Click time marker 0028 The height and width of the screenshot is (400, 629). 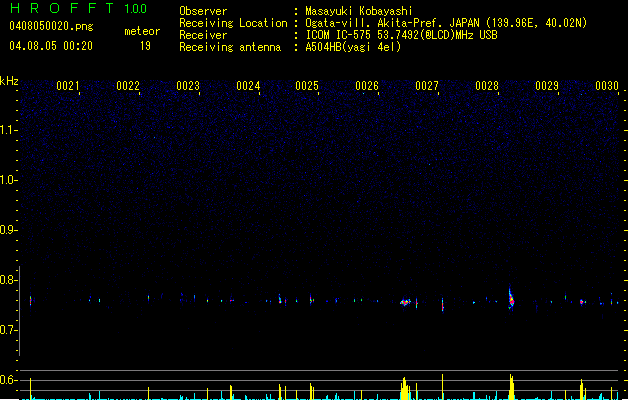pos(487,85)
